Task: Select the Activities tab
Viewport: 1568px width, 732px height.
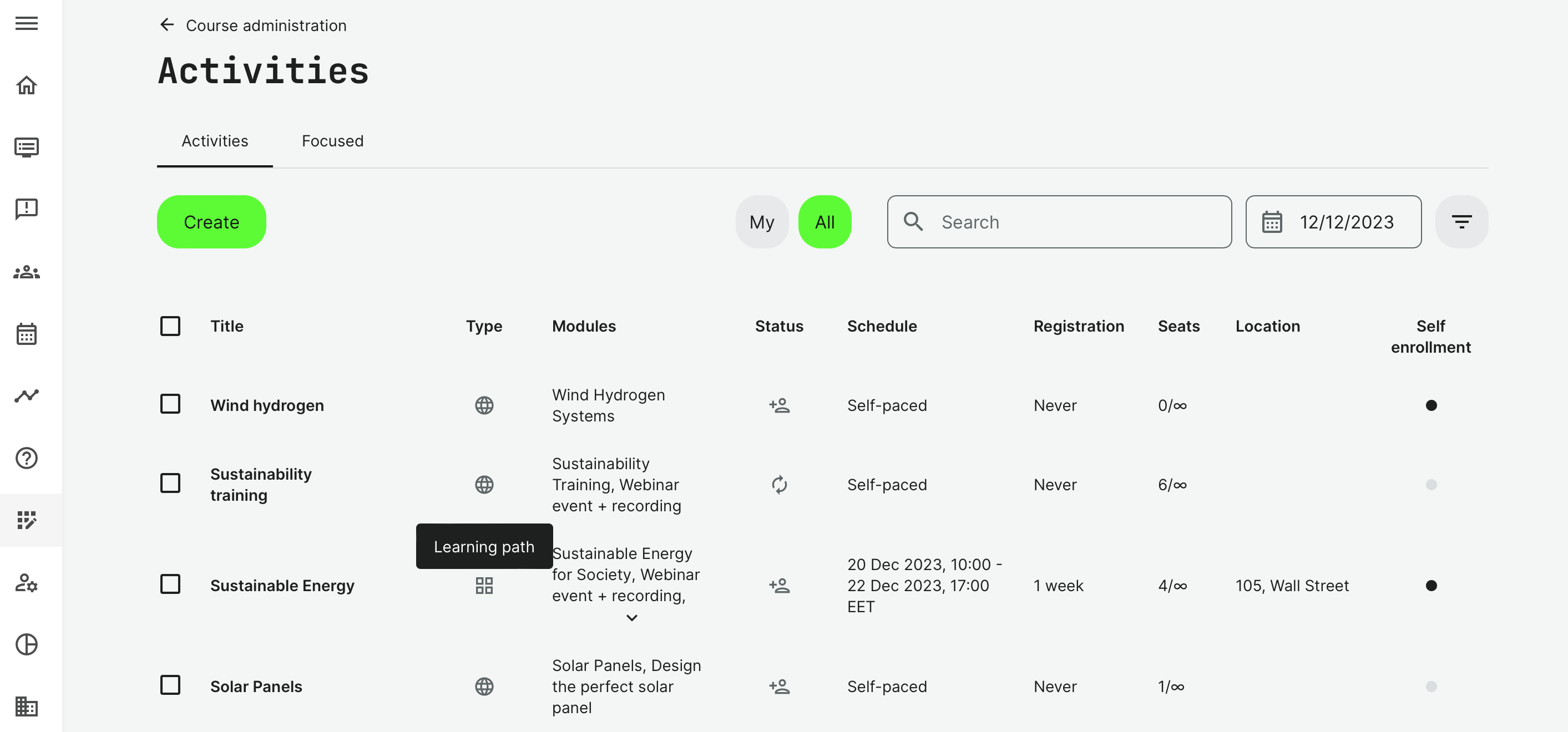Action: coord(214,140)
